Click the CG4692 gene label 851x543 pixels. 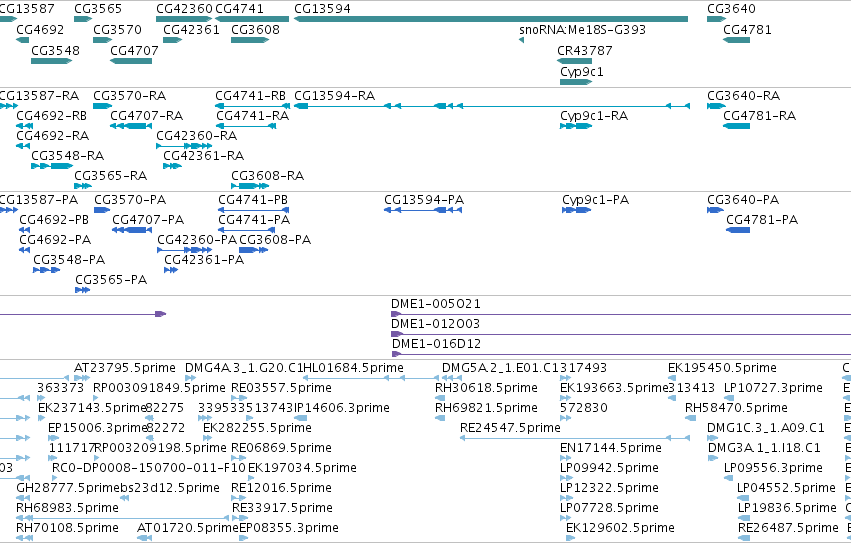click(x=40, y=29)
